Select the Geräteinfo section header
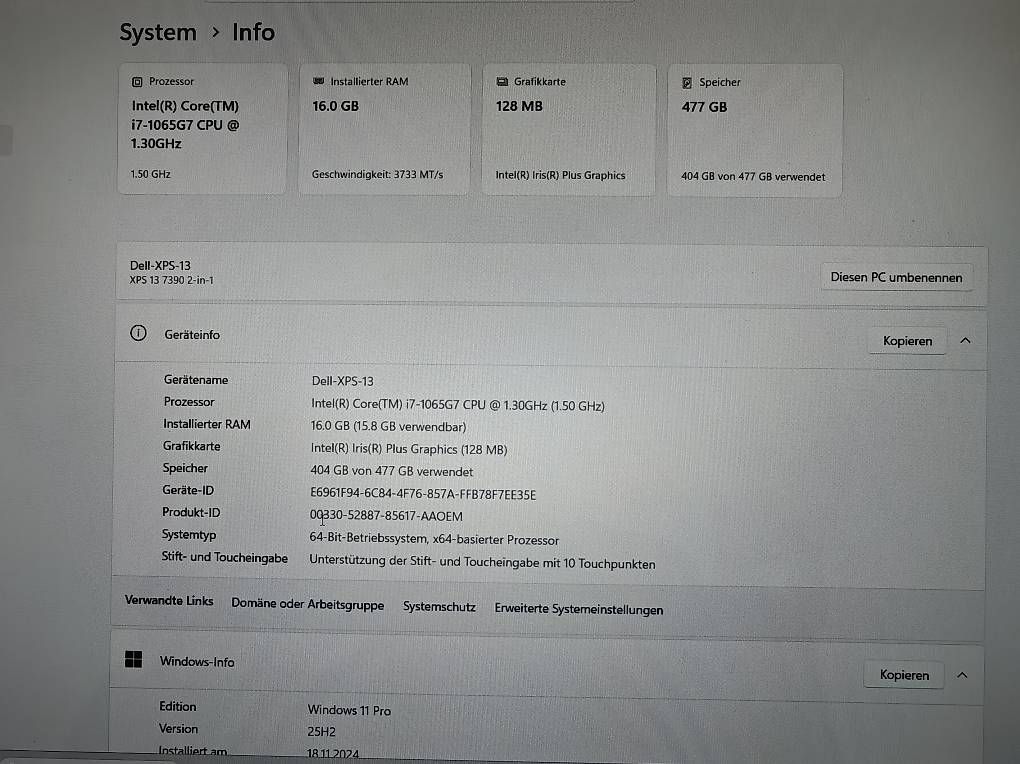 pos(552,338)
